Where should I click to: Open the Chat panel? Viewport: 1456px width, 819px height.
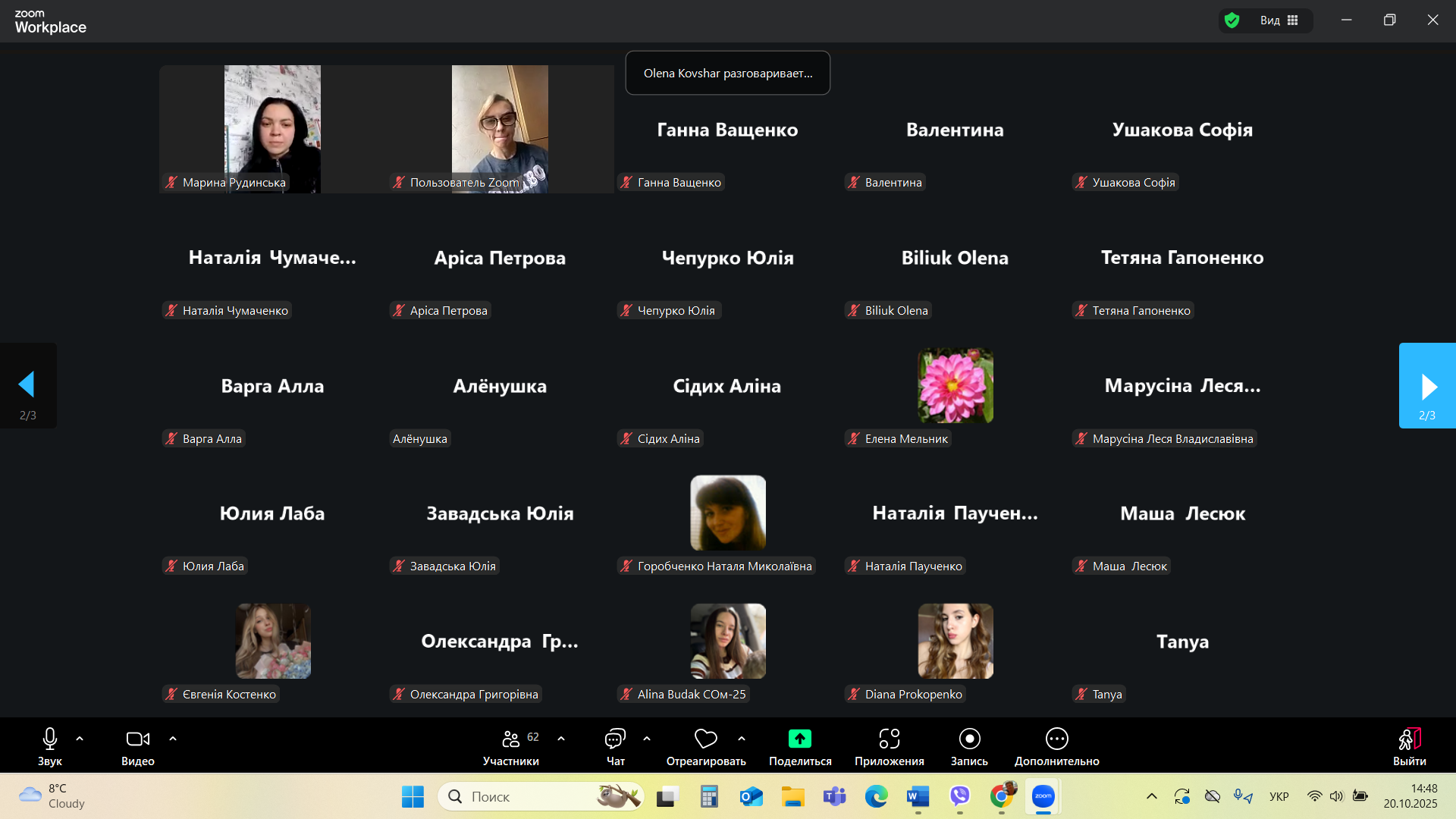point(615,739)
